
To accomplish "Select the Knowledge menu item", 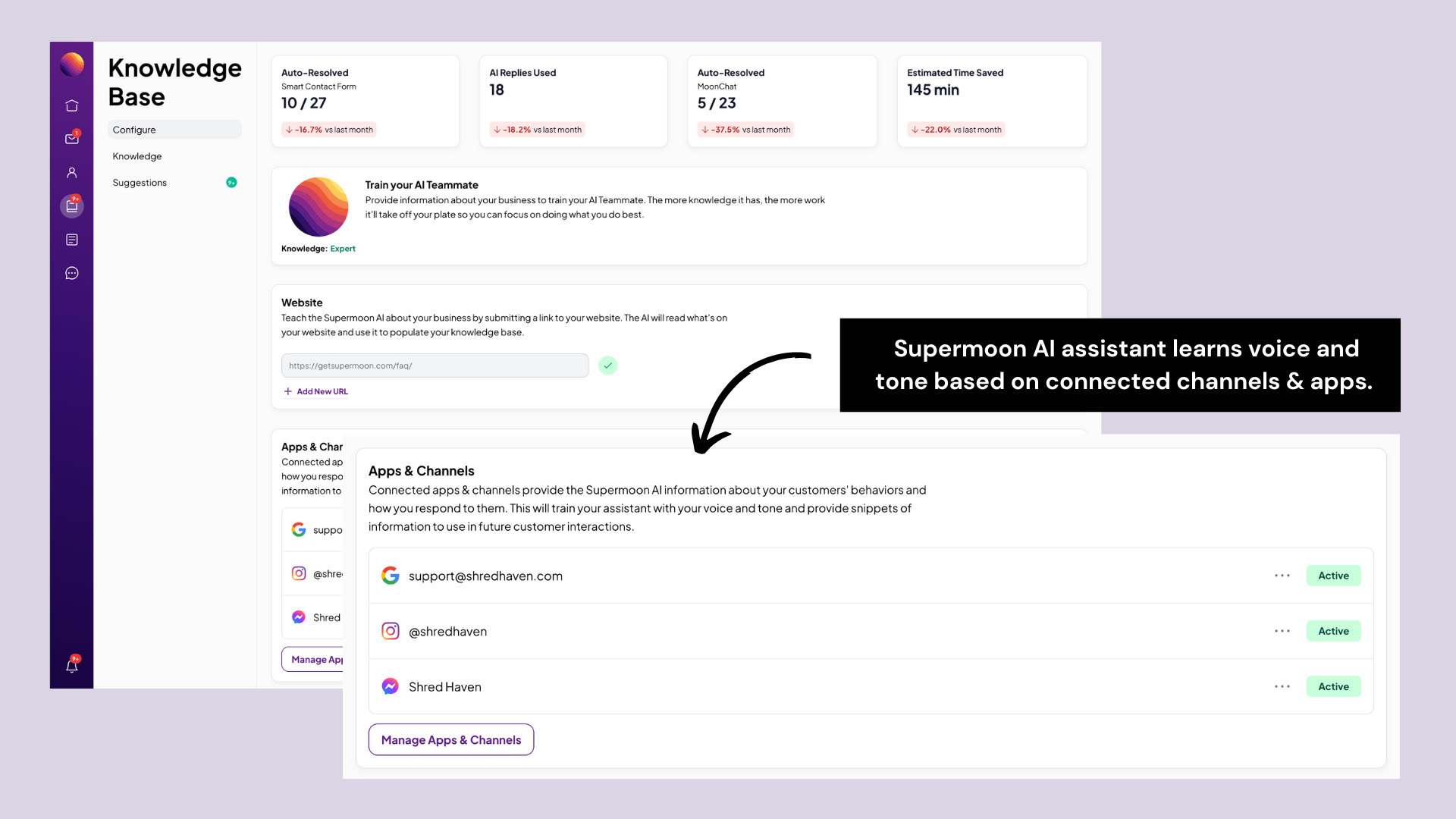I will 137,155.
